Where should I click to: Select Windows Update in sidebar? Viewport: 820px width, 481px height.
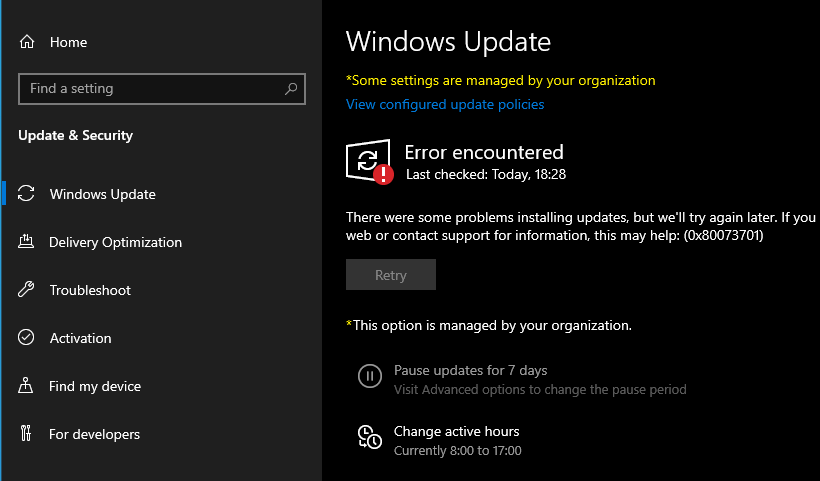[x=102, y=194]
